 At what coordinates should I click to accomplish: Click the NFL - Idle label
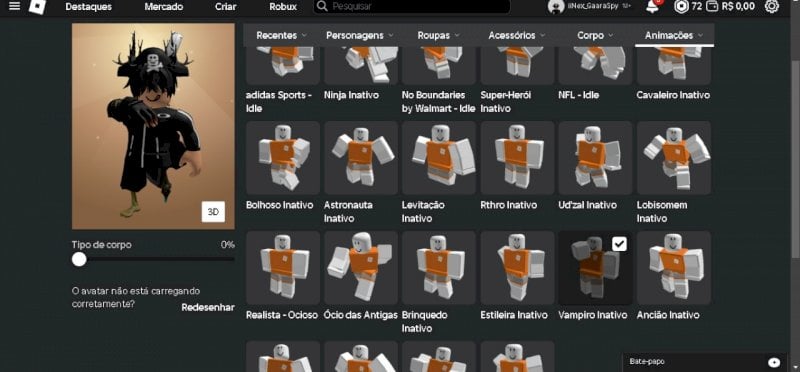579,95
